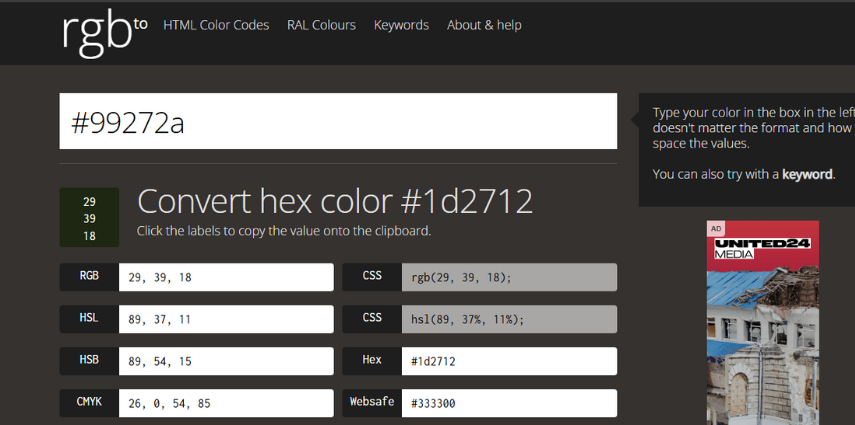Image resolution: width=855 pixels, height=425 pixels.
Task: Copy value via the CMYK label
Action: [89, 403]
